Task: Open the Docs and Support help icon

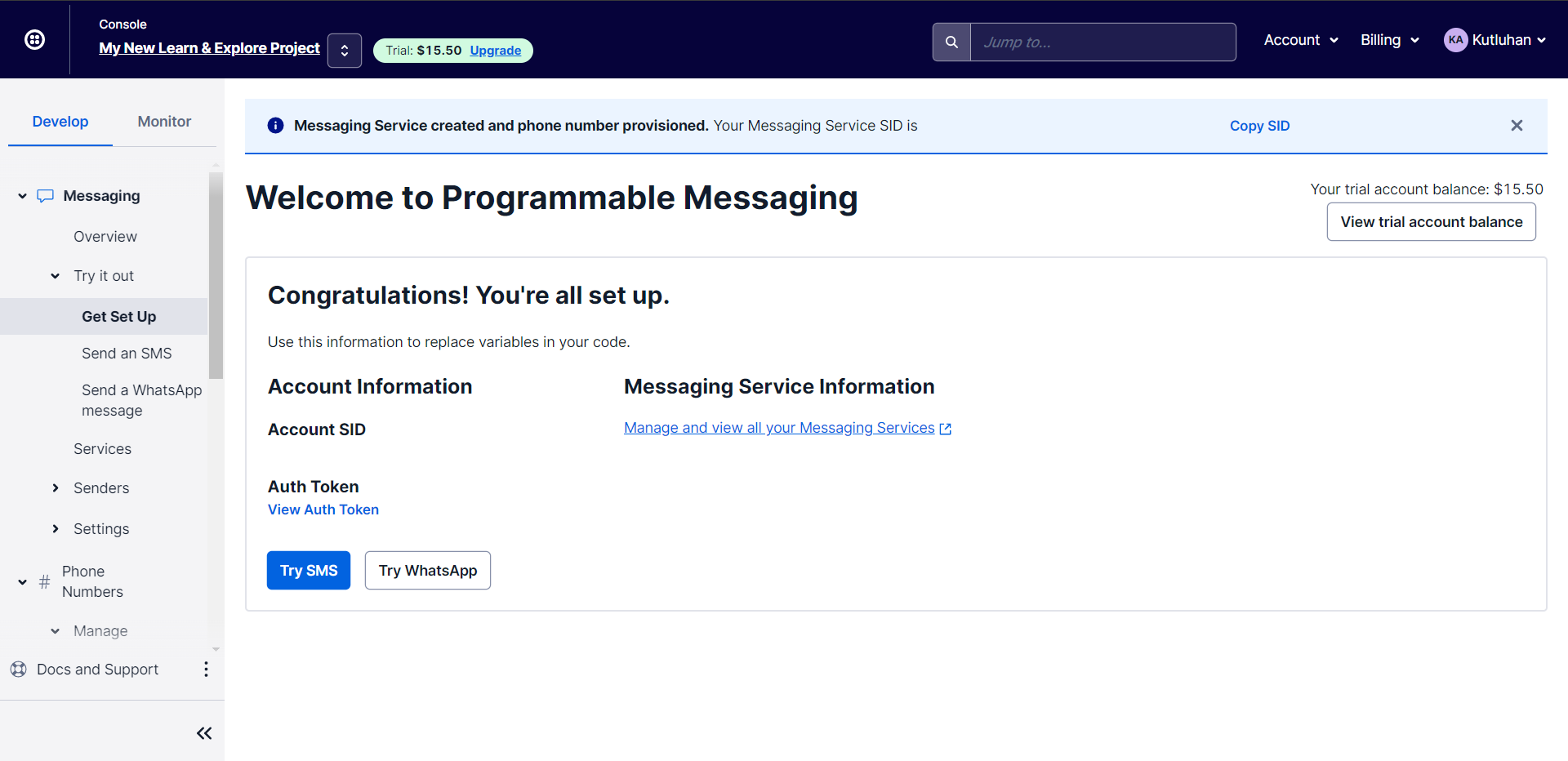Action: [18, 669]
